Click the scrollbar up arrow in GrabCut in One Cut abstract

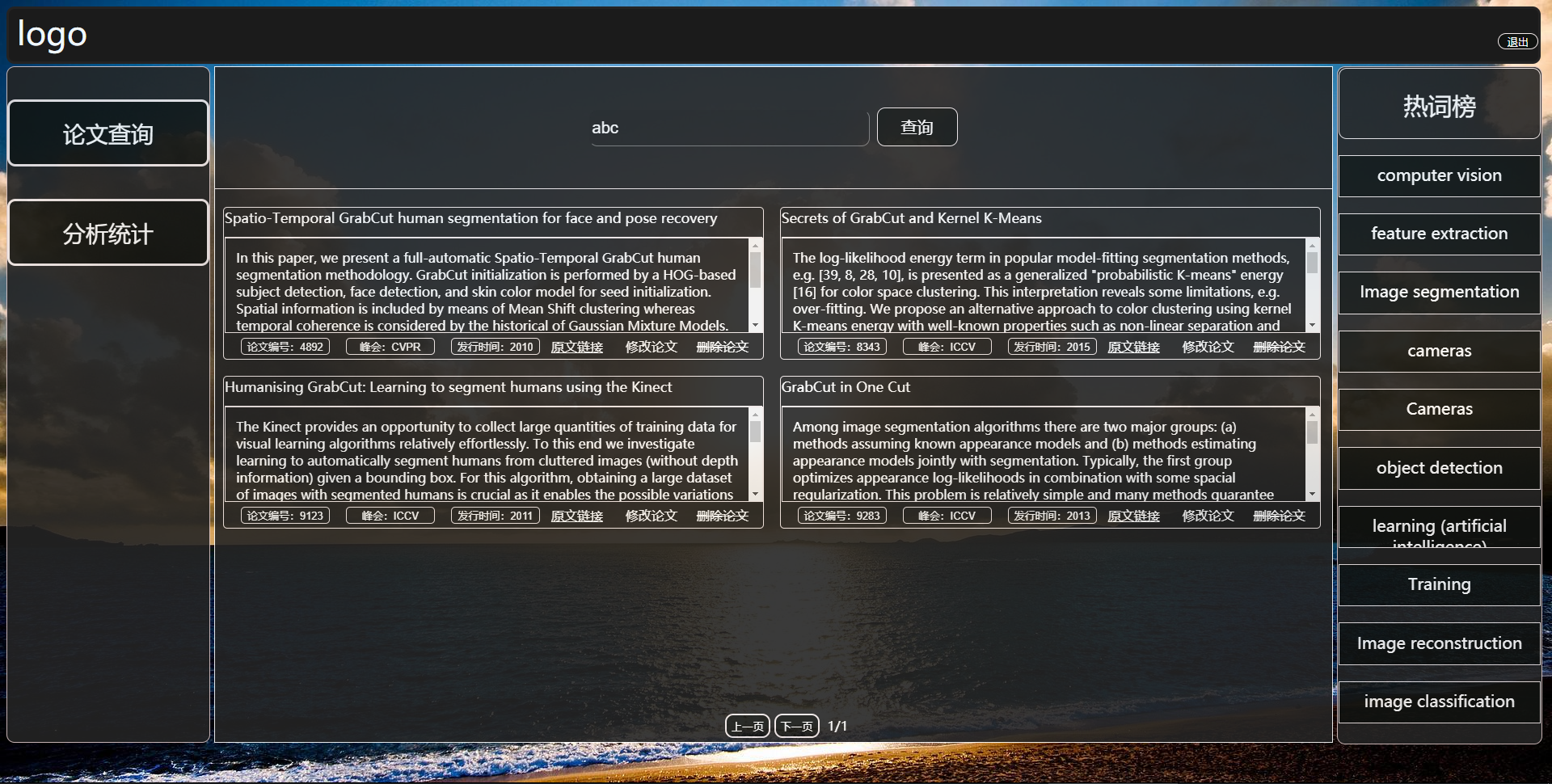coord(1312,414)
